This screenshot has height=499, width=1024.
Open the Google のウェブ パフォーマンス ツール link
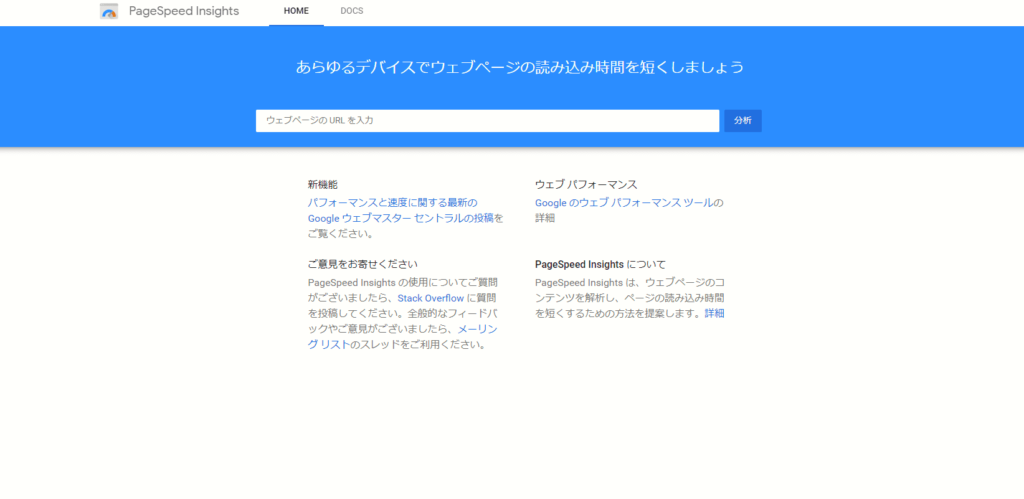pos(624,202)
